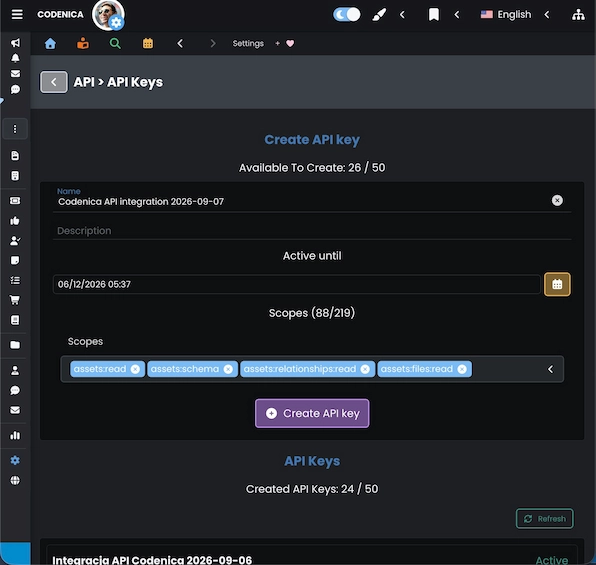
Task: Navigate back with toolbar left chevron
Action: (x=180, y=43)
